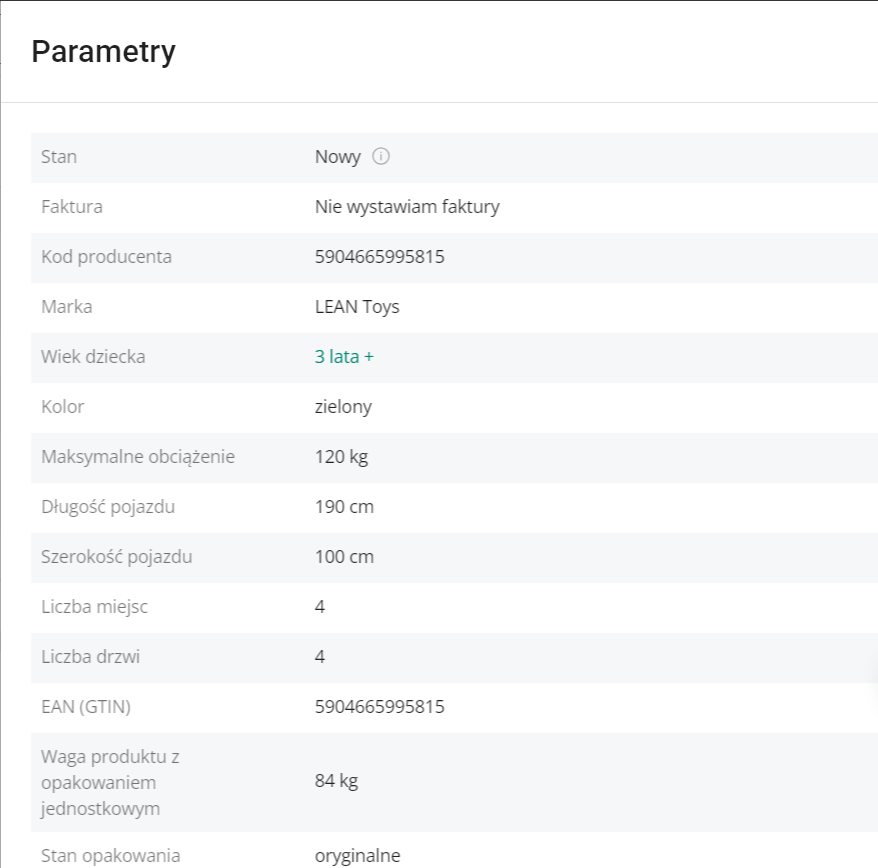This screenshot has height=868, width=878.
Task: Select the 'Wiek dziecka' label
Action: click(93, 357)
